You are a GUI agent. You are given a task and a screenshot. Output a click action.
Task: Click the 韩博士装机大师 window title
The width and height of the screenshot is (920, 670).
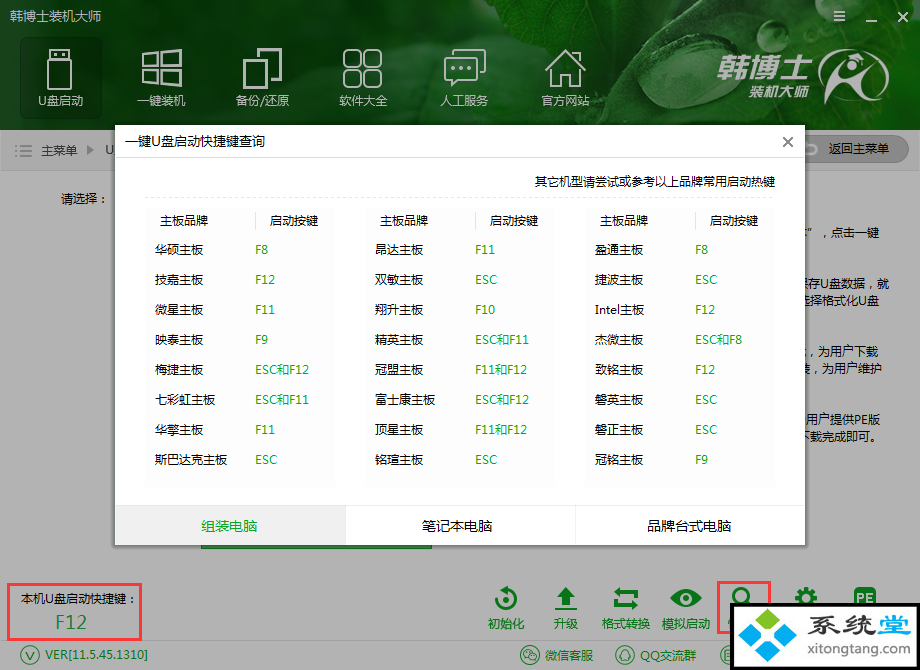(56, 16)
